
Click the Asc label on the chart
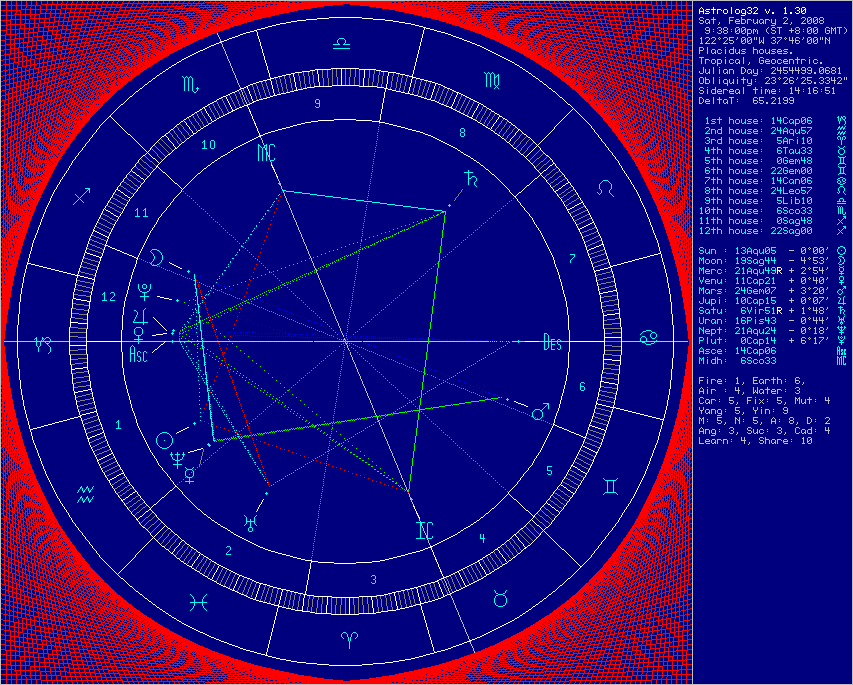tap(139, 353)
